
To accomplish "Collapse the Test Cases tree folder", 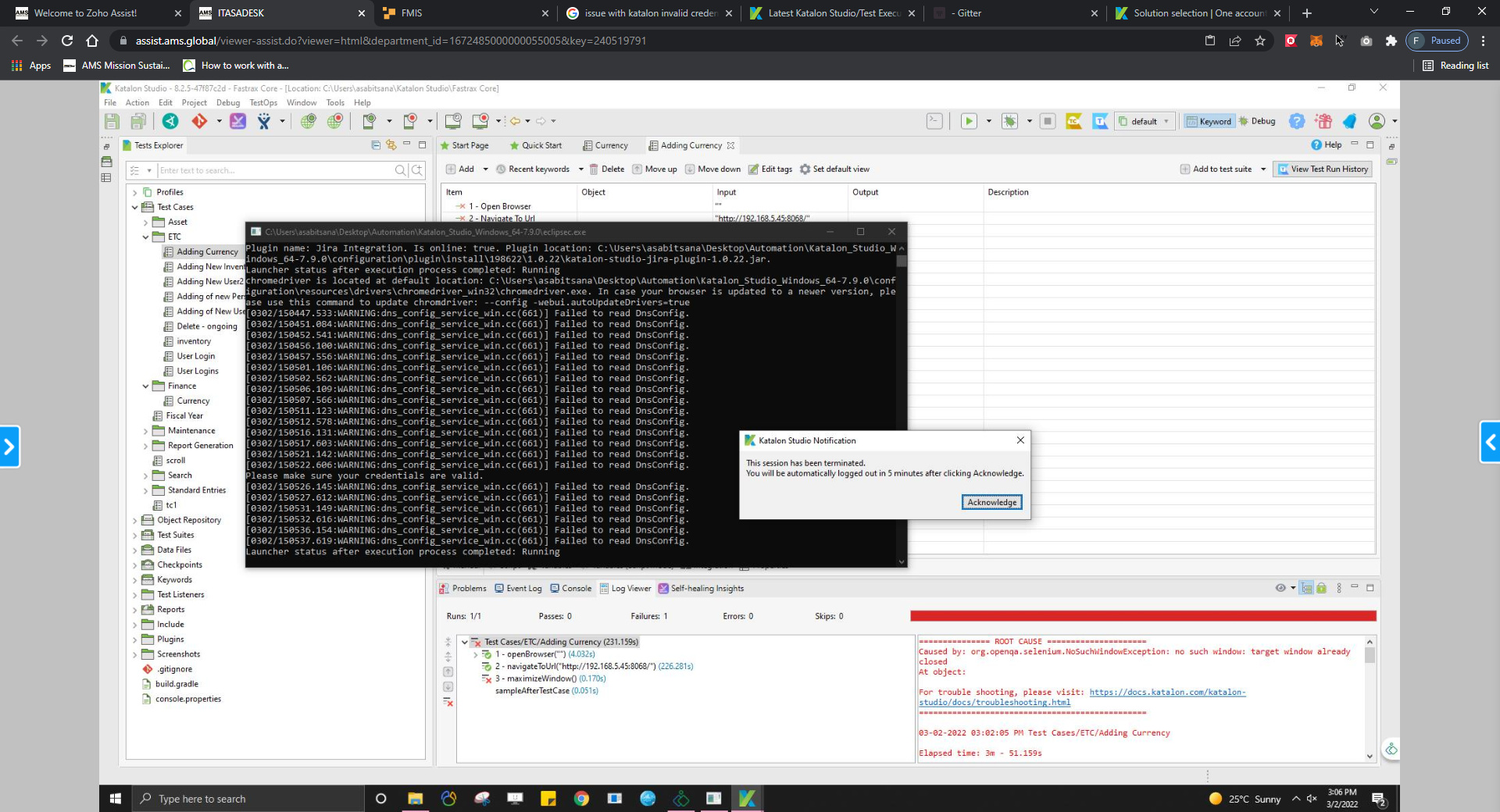I will (135, 208).
